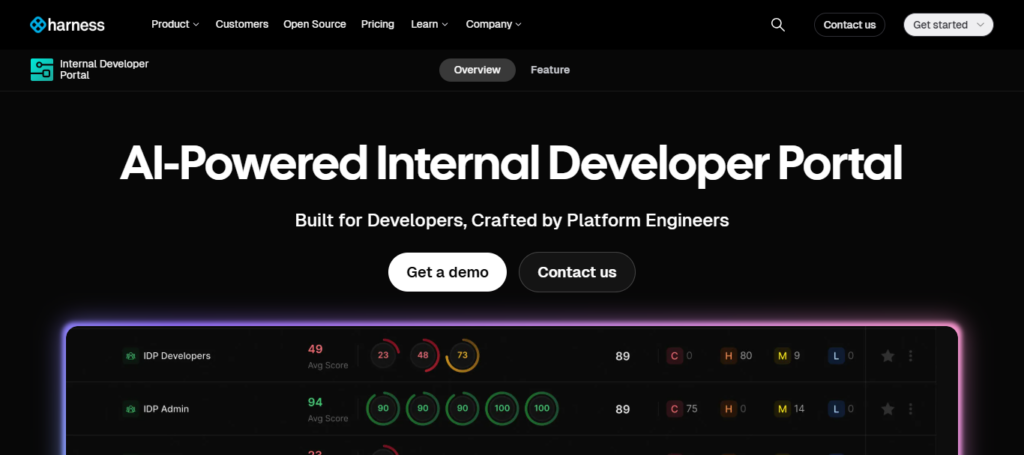Open the kebab menu for IDP Developers row
Viewport: 1024px width, 455px height.
[x=910, y=355]
